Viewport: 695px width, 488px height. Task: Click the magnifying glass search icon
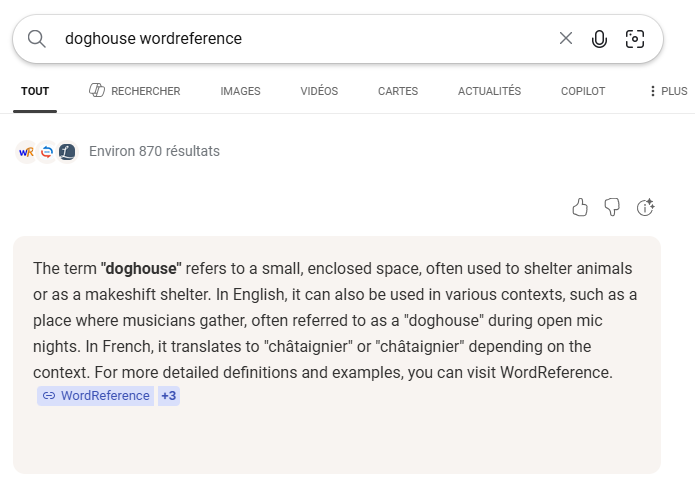pyautogui.click(x=37, y=39)
